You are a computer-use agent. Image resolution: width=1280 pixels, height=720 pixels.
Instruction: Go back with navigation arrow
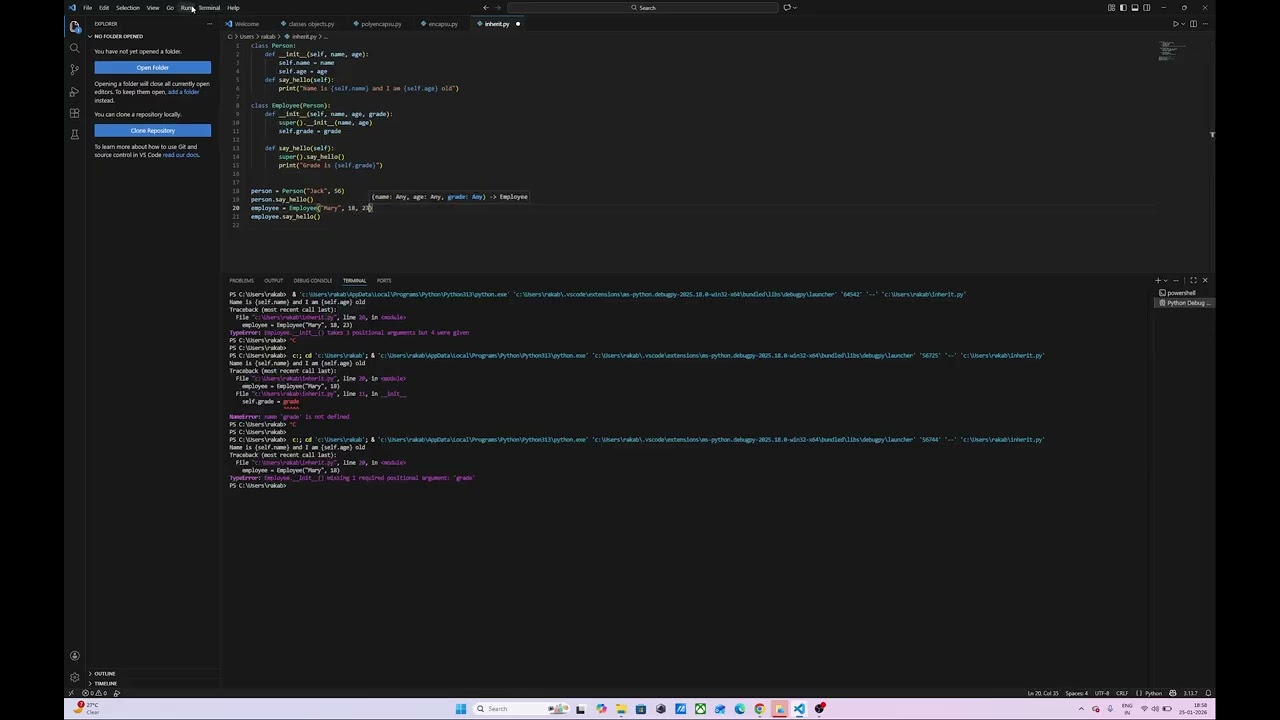click(x=486, y=7)
